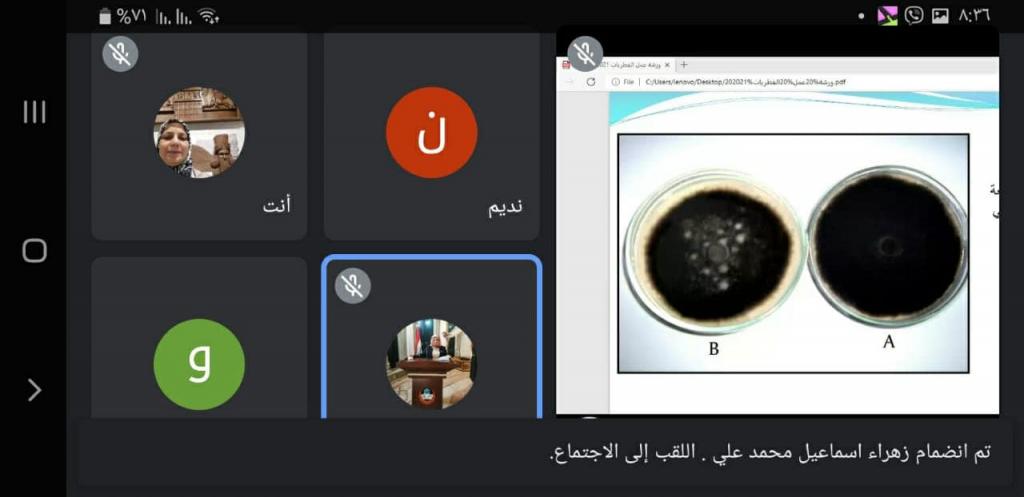
Task: Tap the muted mic icon on the shared presentation
Action: coord(585,54)
